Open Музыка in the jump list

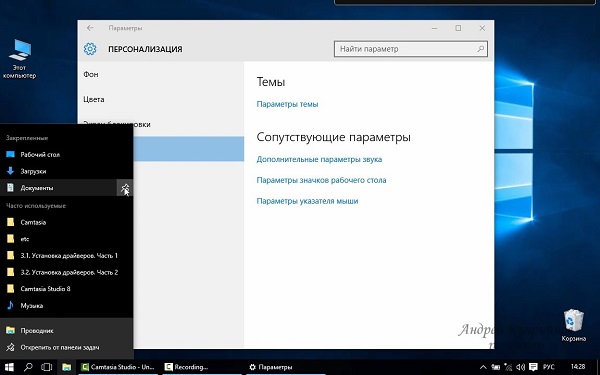point(67,305)
